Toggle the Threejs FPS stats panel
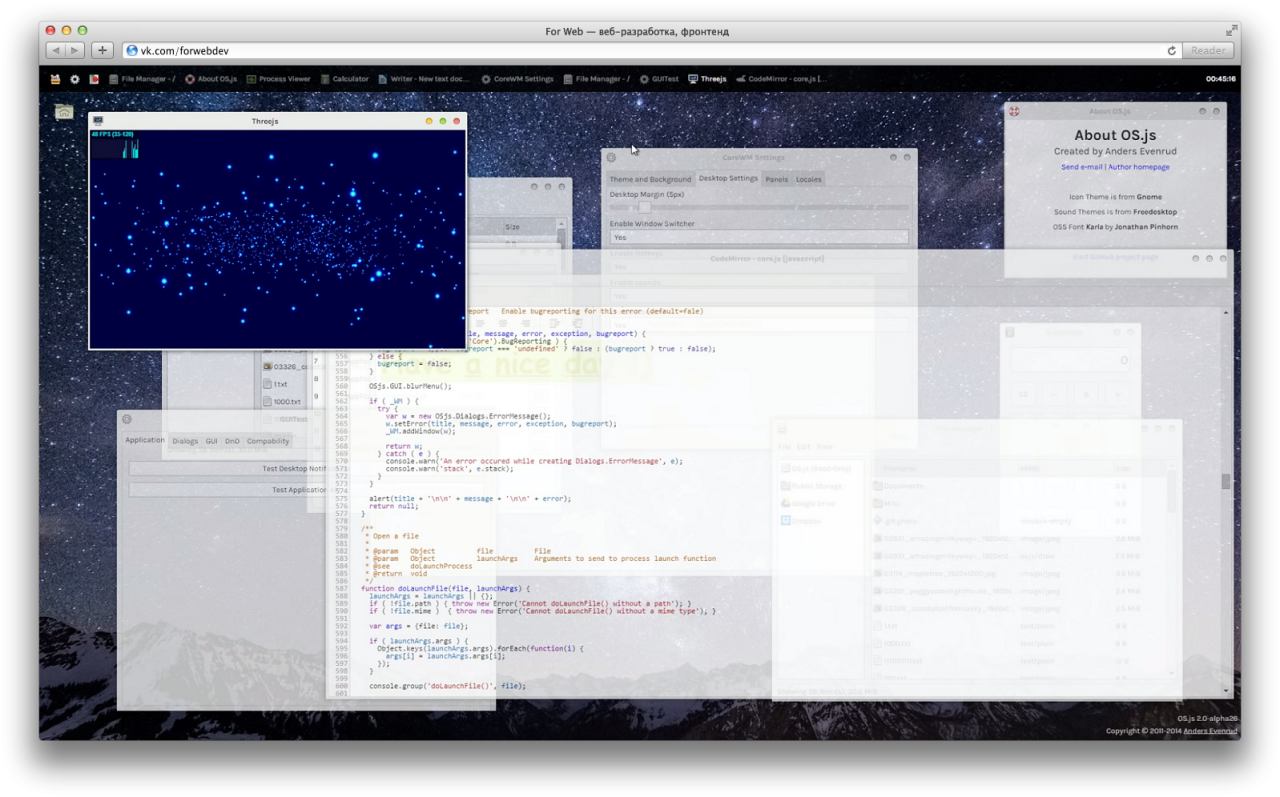 [x=115, y=145]
